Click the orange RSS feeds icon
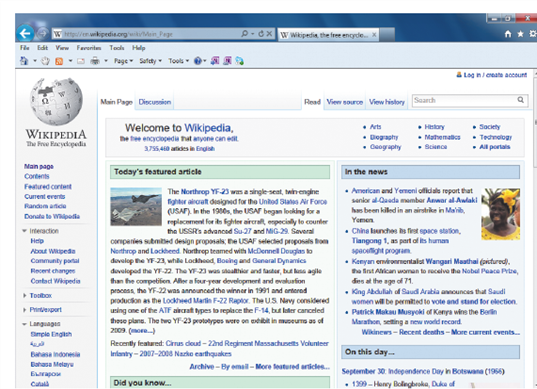 (x=59, y=61)
